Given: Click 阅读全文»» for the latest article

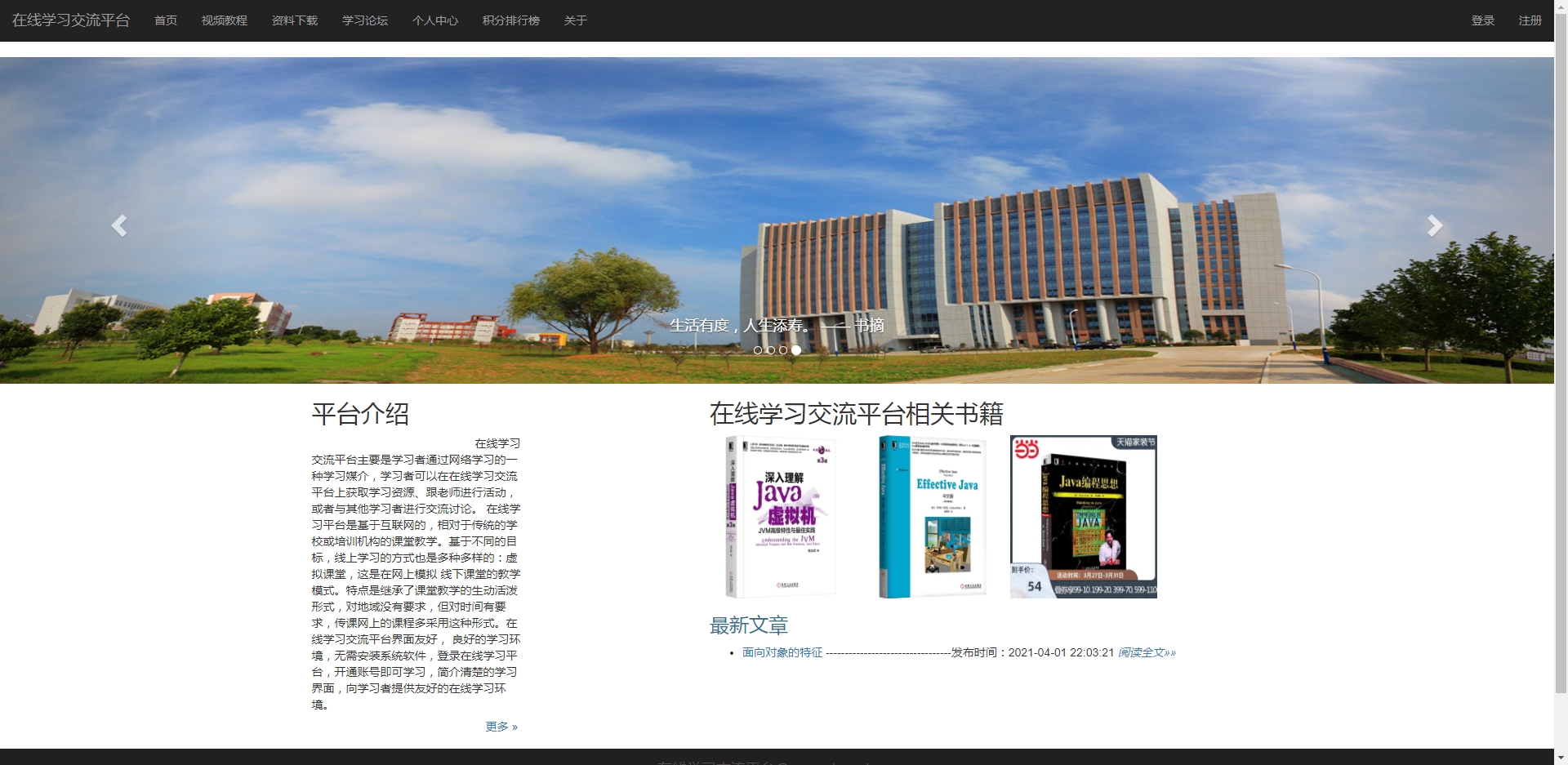Looking at the screenshot, I should click(1147, 652).
